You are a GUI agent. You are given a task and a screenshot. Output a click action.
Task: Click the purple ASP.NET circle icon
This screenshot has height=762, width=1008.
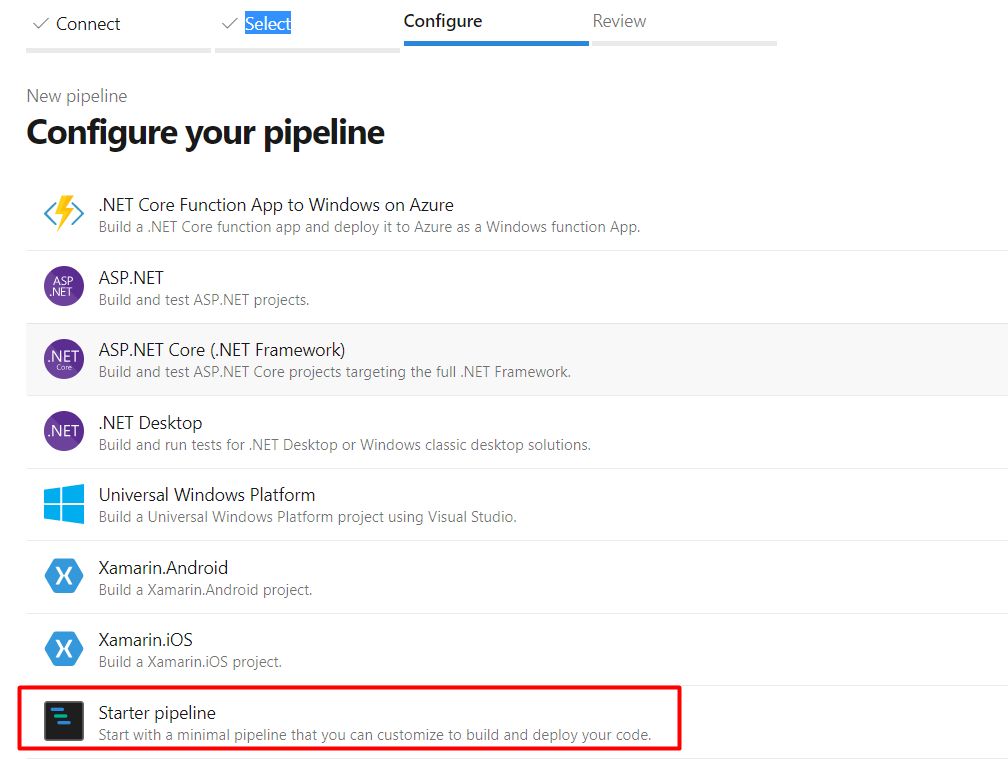tap(64, 286)
